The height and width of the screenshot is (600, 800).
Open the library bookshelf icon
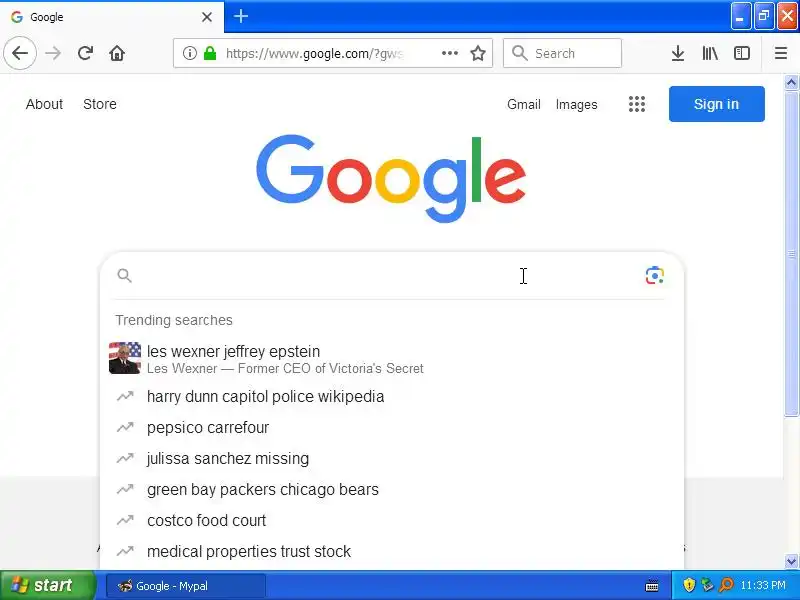(710, 53)
